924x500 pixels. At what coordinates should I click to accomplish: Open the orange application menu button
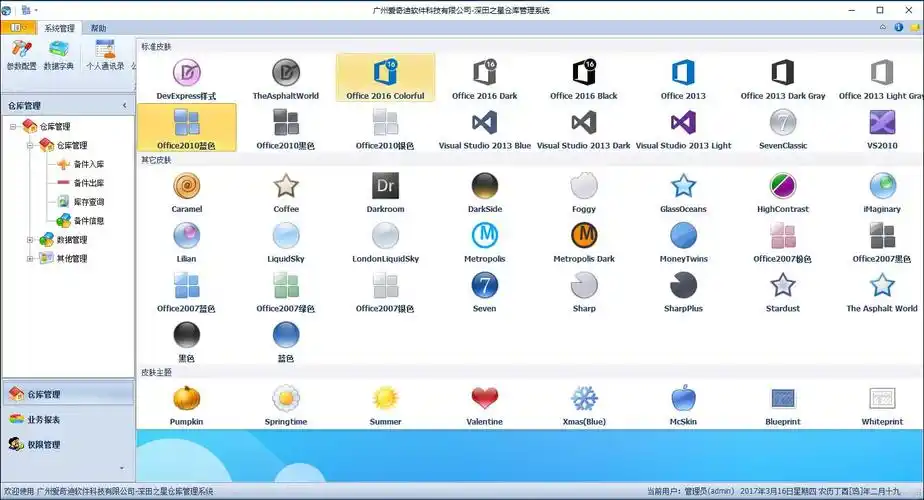18,27
